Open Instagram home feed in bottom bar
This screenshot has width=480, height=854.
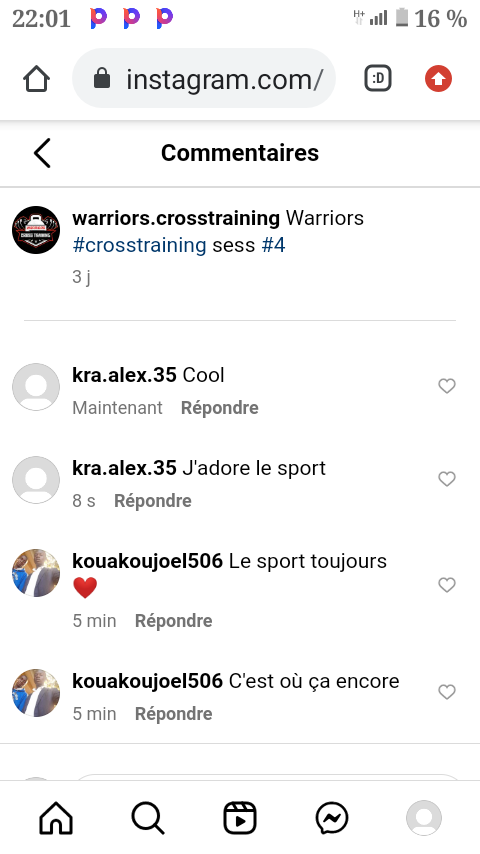(56, 818)
